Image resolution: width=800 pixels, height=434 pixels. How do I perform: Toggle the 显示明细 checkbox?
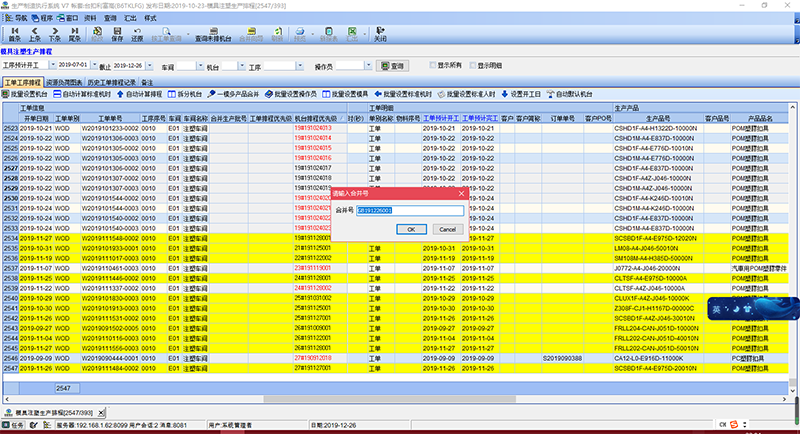[x=473, y=65]
